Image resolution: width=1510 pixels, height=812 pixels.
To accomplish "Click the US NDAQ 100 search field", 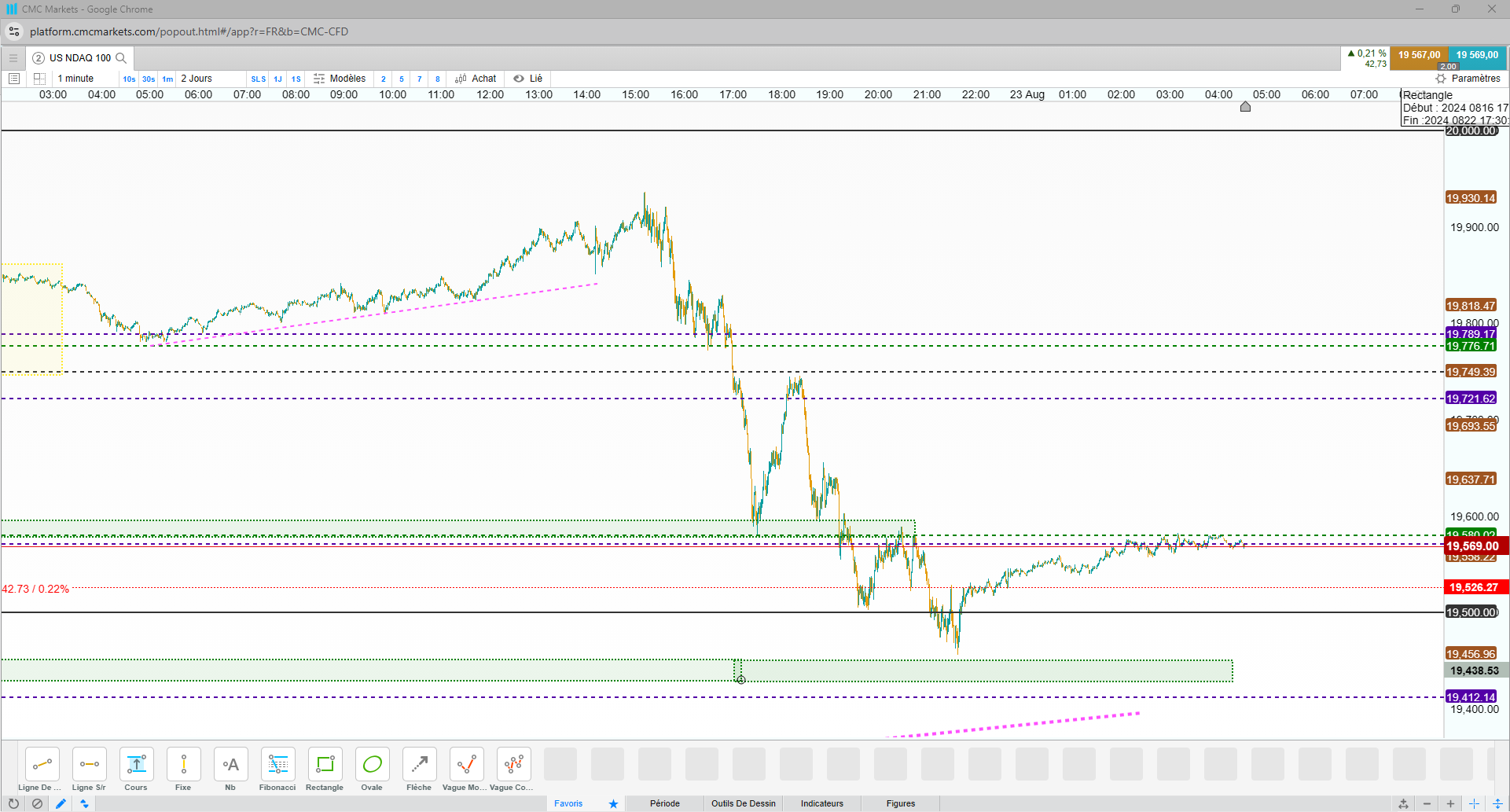I will click(80, 58).
